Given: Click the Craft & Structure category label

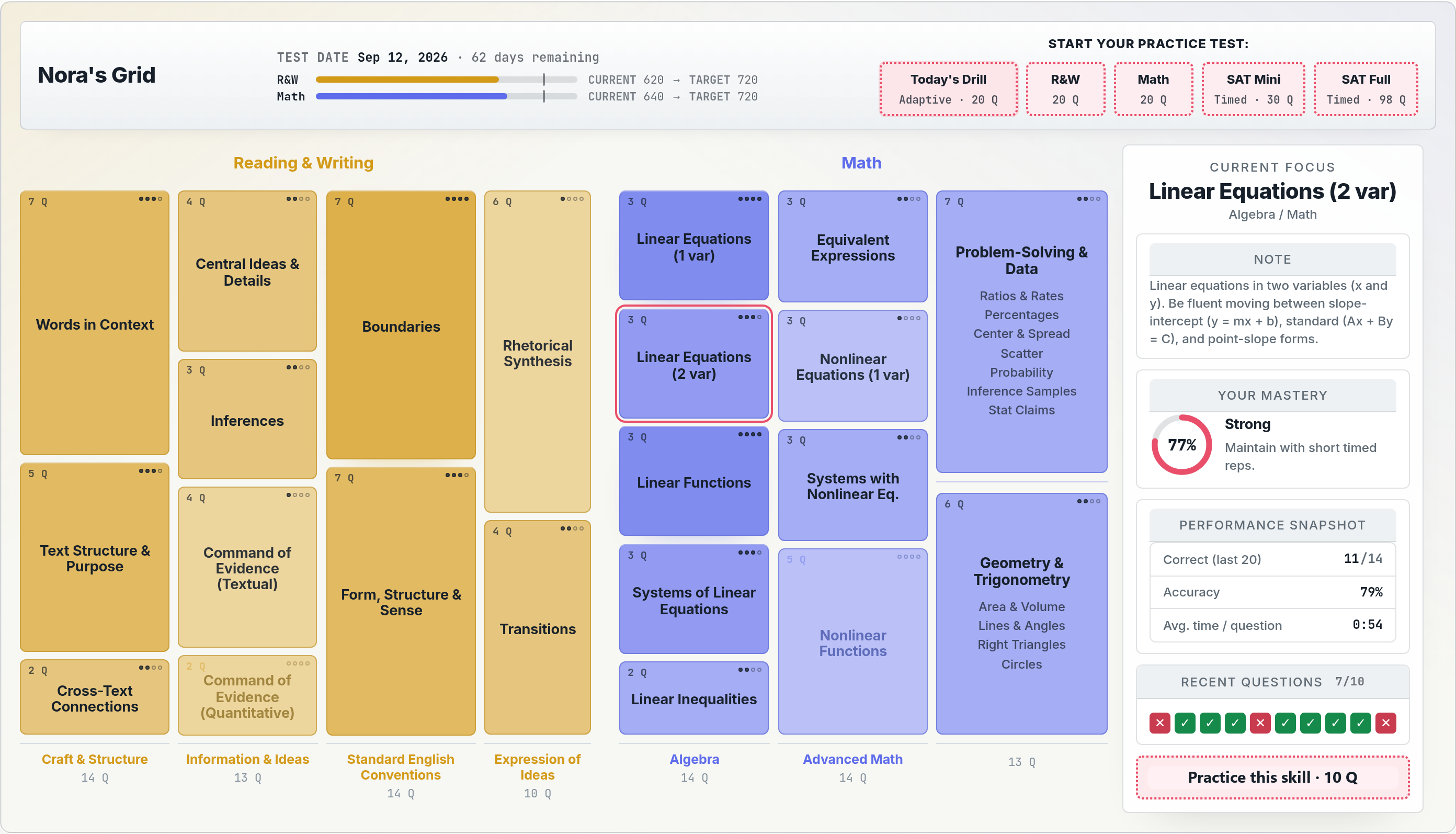Looking at the screenshot, I should tap(95, 759).
